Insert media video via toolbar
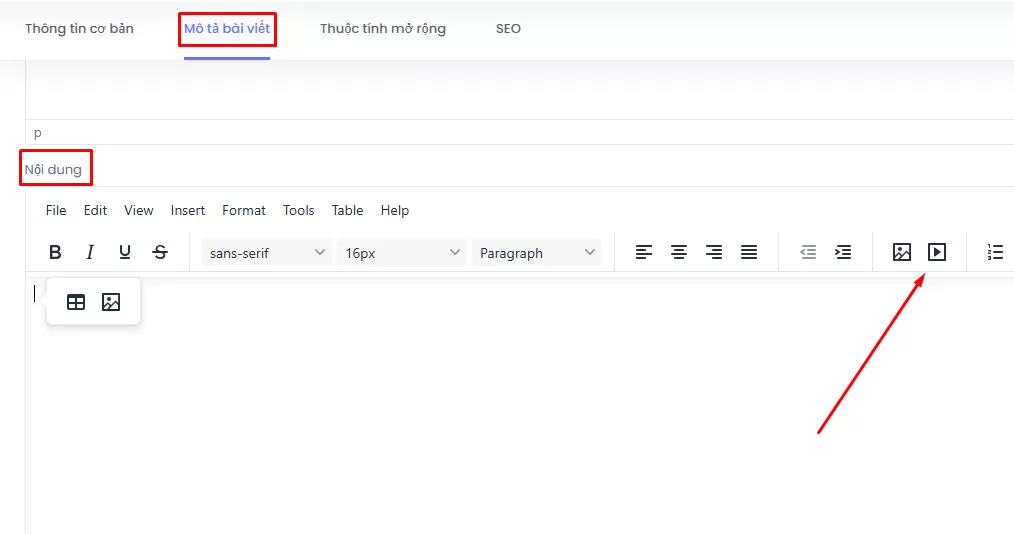This screenshot has height=534, width=1014. point(937,253)
